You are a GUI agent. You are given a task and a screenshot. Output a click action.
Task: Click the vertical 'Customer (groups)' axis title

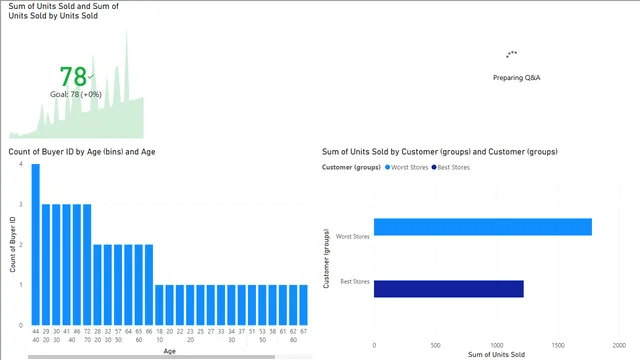point(326,258)
